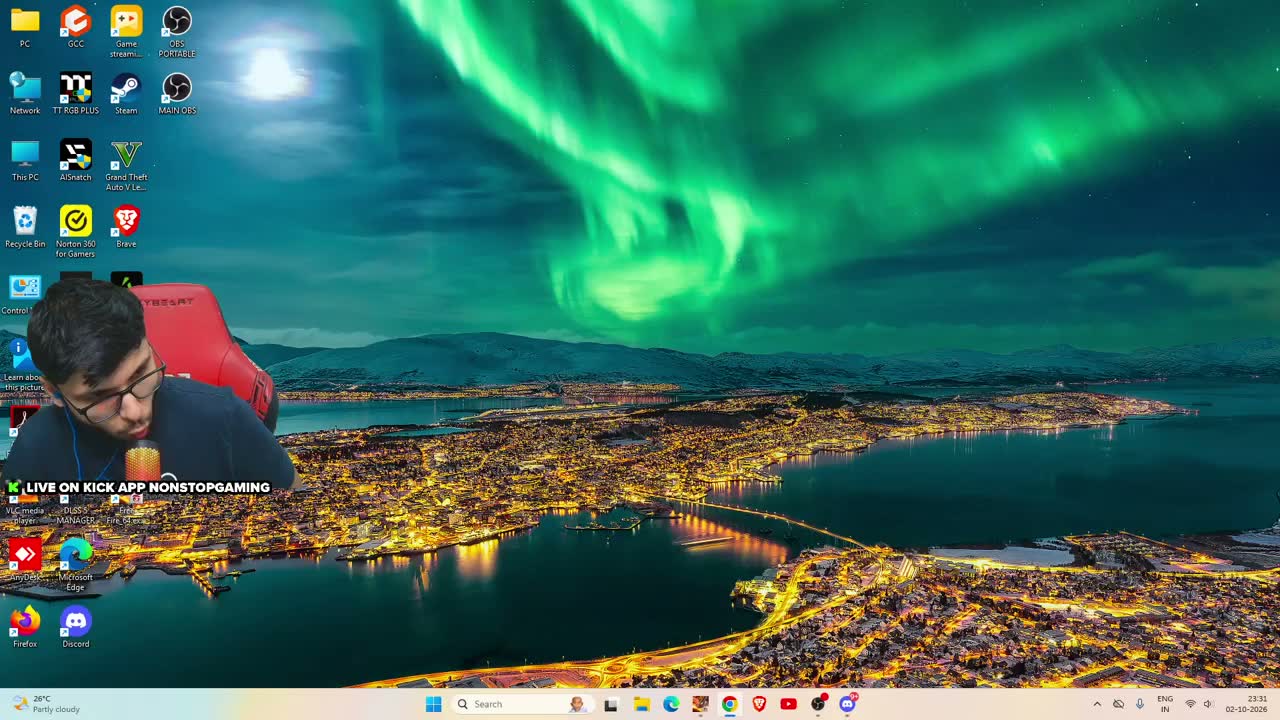The image size is (1280, 720).
Task: Select the Discord desktop shortcut
Action: [x=76, y=627]
